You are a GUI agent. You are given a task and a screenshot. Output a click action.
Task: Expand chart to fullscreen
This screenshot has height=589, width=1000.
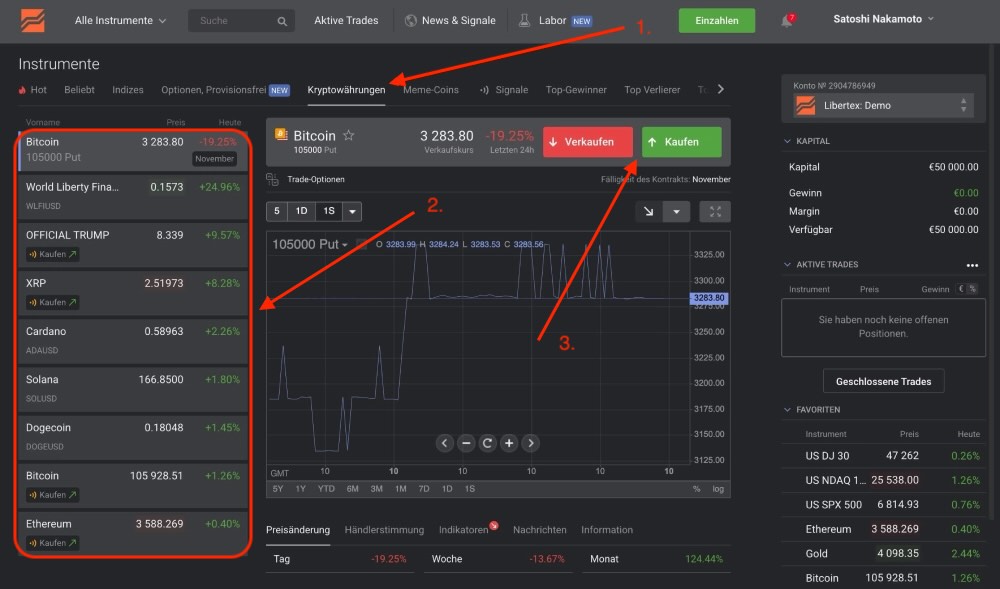pyautogui.click(x=714, y=211)
